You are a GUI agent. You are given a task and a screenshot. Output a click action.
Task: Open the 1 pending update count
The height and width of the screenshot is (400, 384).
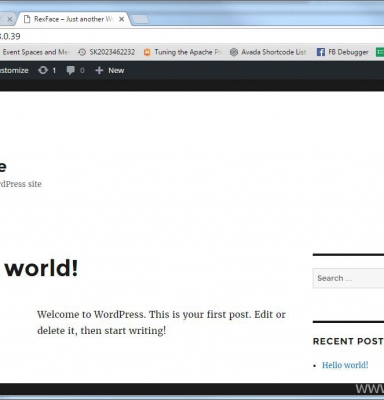point(54,71)
